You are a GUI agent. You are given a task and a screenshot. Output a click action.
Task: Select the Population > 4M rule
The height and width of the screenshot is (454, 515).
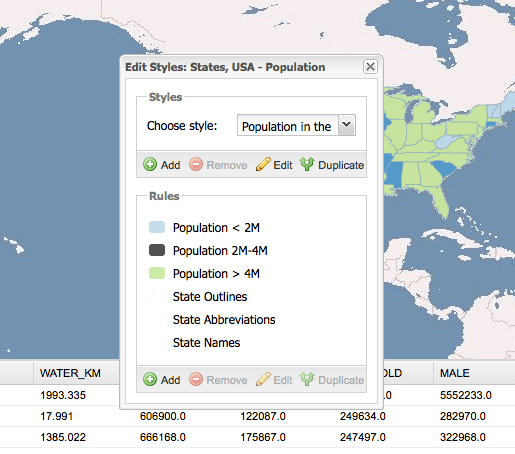coord(216,274)
